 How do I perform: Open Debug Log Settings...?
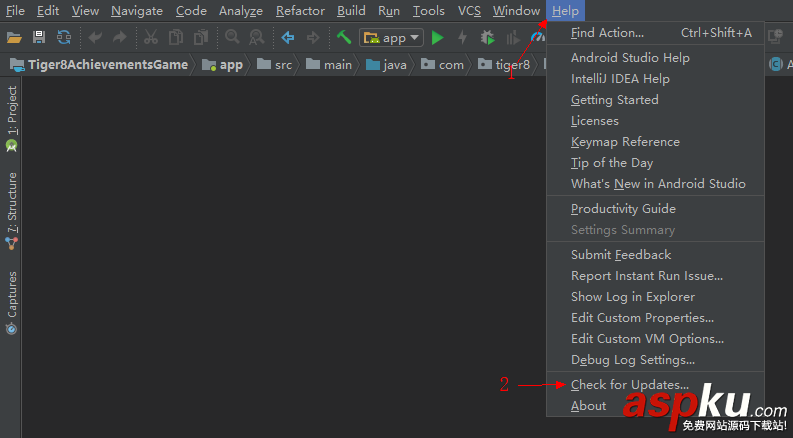pos(655,360)
